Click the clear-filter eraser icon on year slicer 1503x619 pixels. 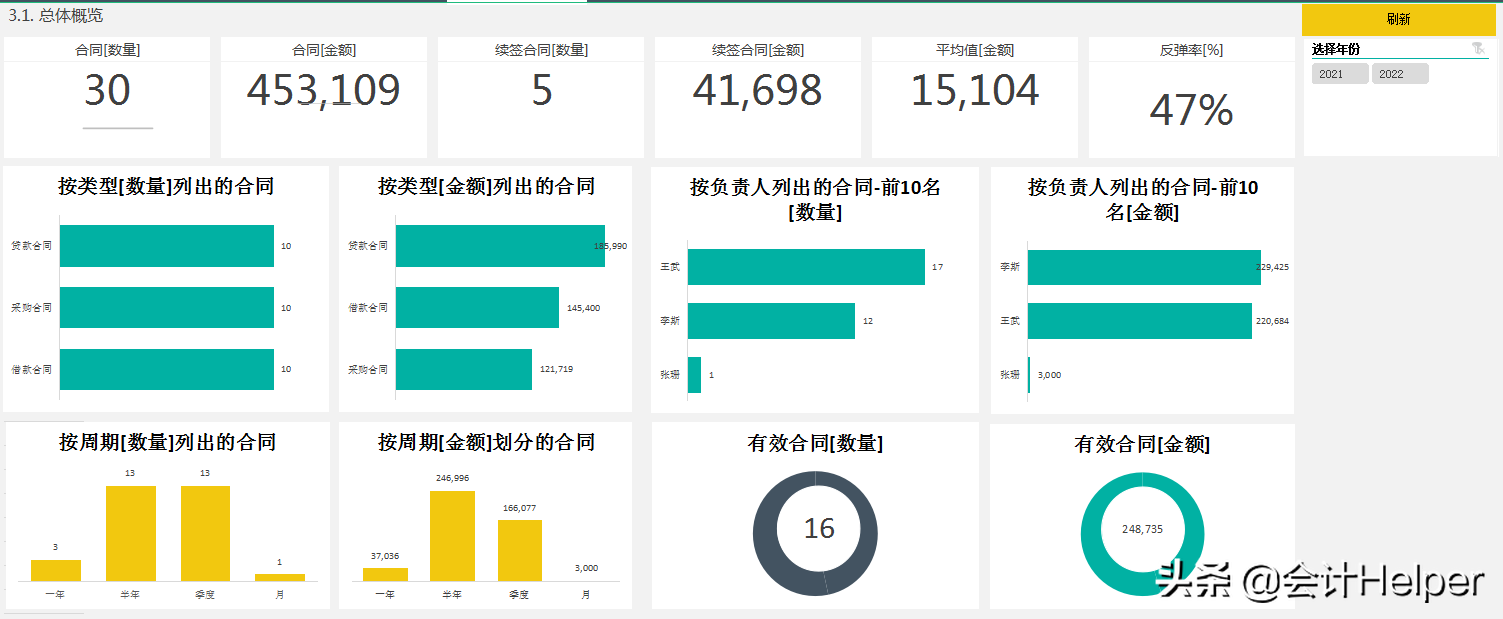tap(1479, 48)
